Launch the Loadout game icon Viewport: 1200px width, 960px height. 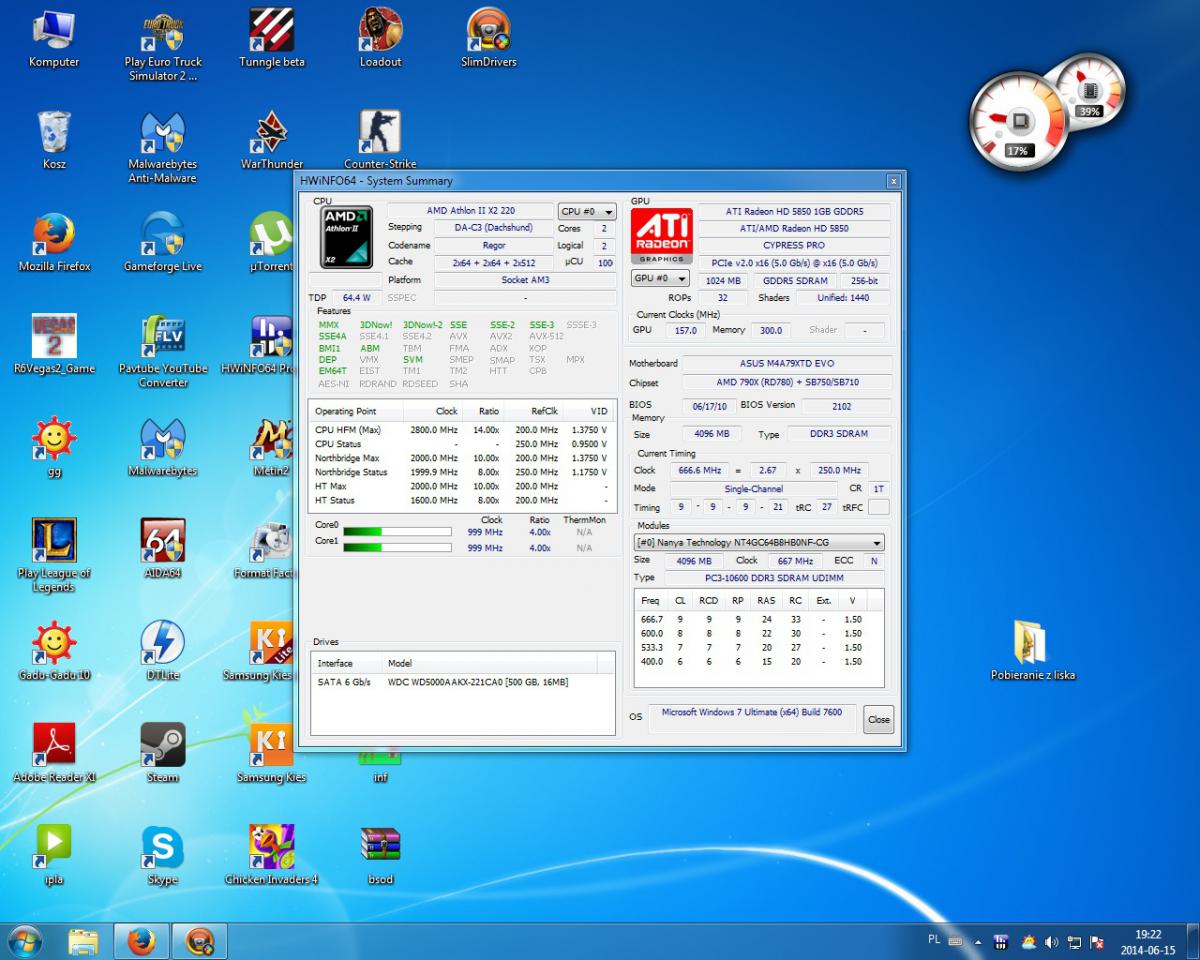click(x=380, y=38)
